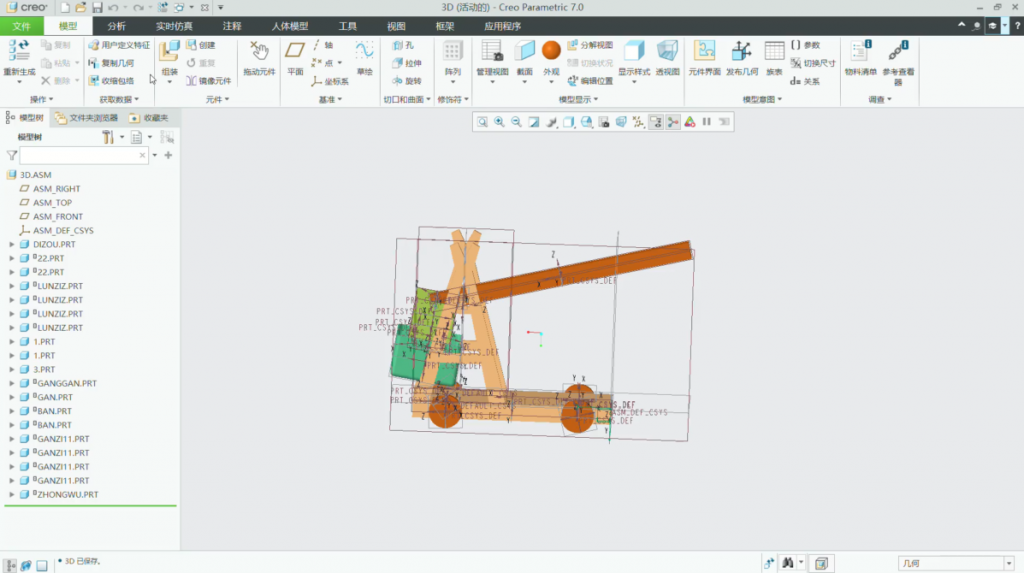This screenshot has height=573, width=1024.
Task: Open the 显示样式 display style icon
Action: click(x=634, y=51)
